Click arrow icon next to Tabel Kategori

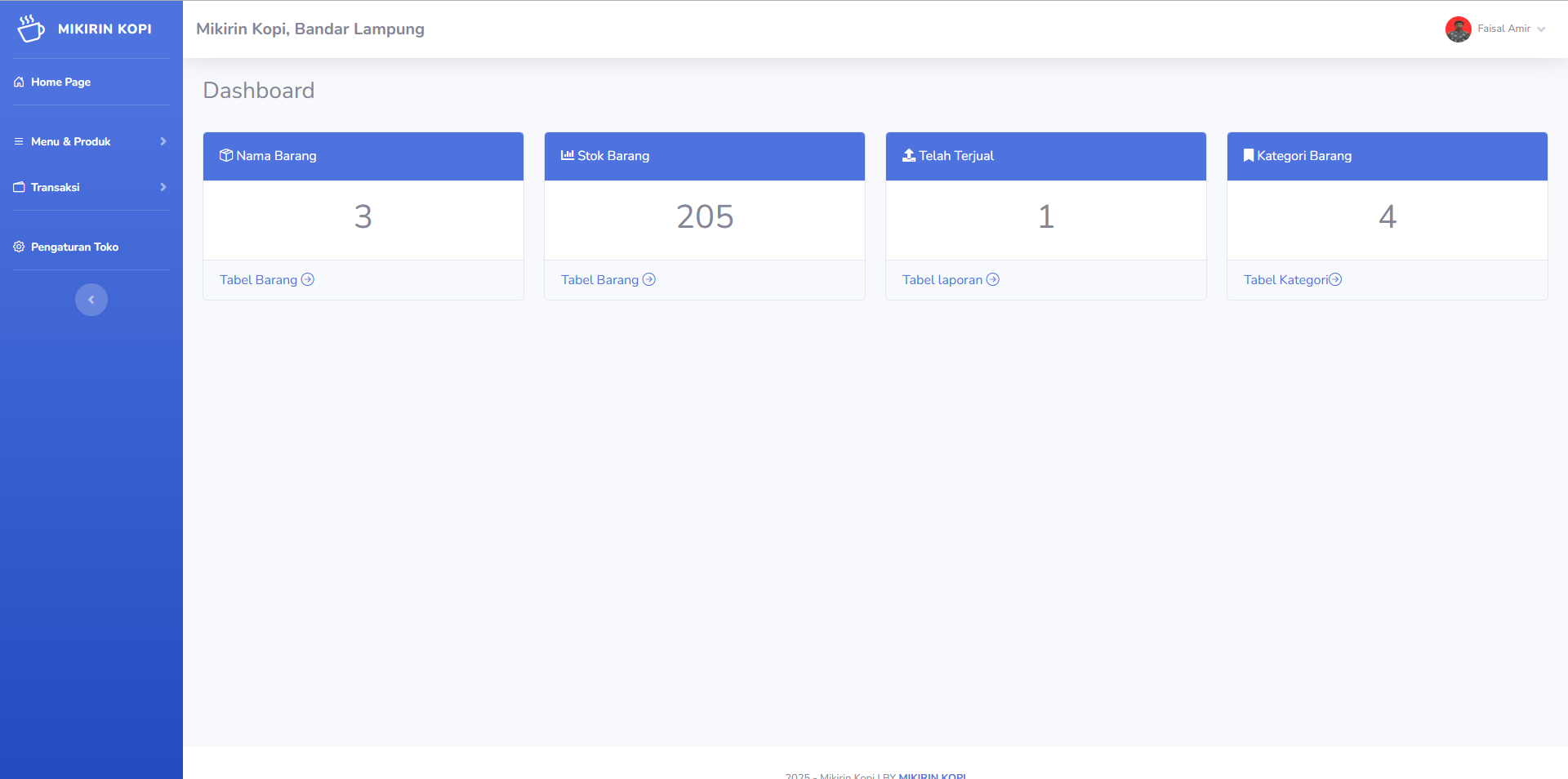tap(1335, 279)
